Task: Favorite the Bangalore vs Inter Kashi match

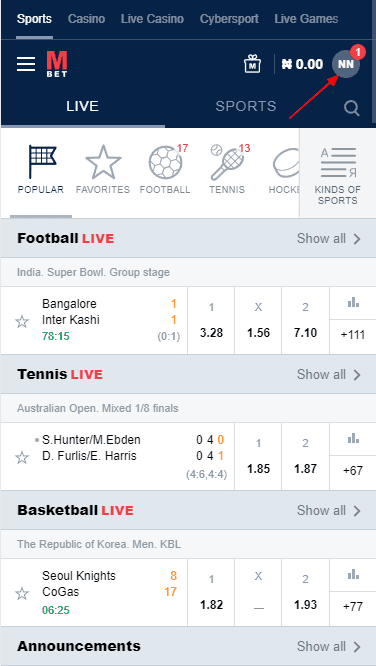Action: pyautogui.click(x=22, y=322)
